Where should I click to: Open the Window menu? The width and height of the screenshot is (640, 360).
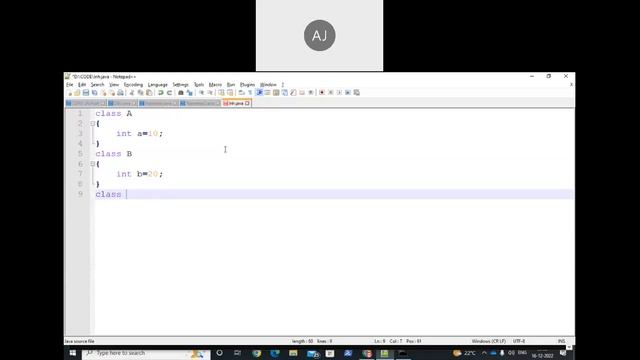268,84
